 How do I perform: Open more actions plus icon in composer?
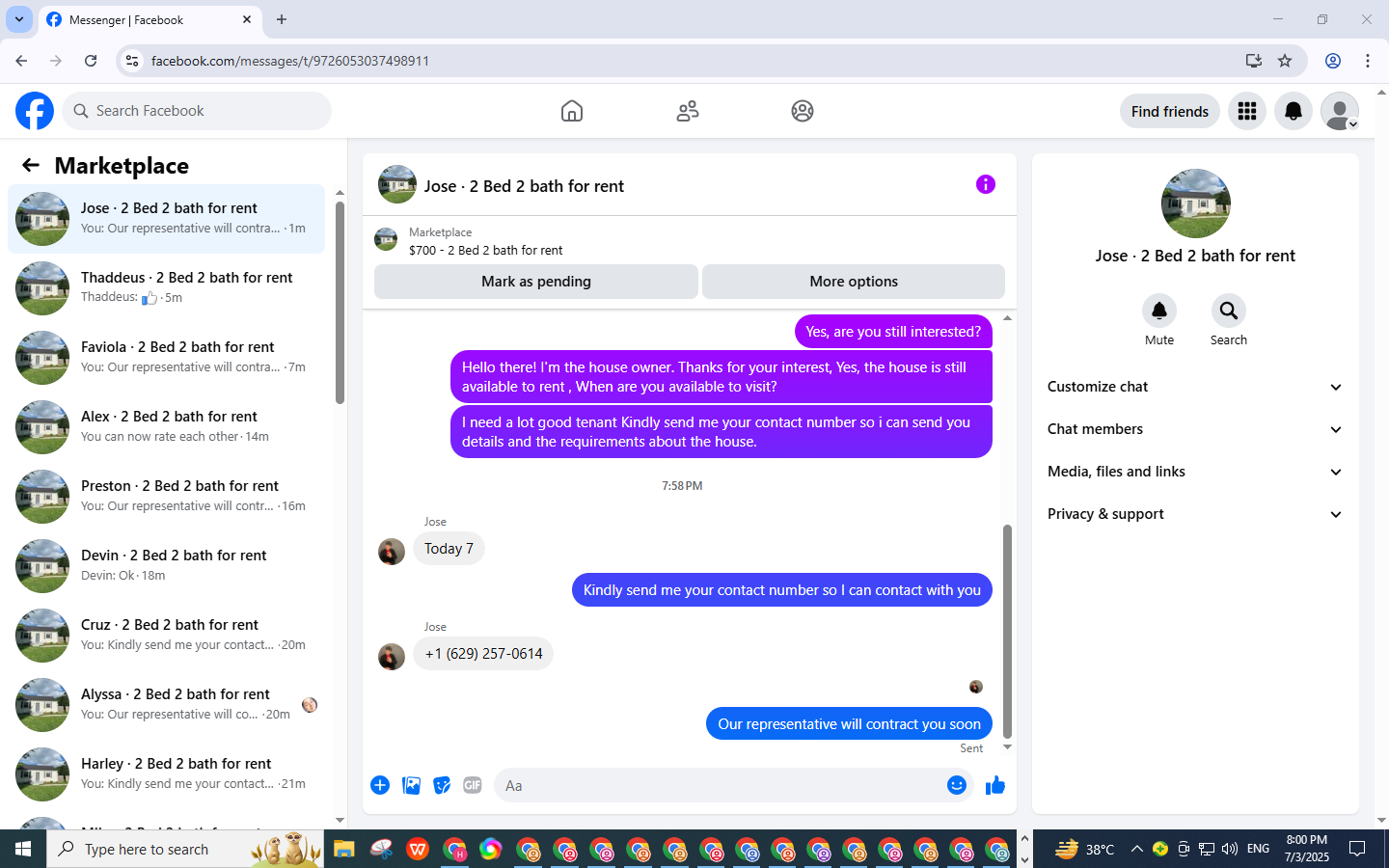[380, 785]
